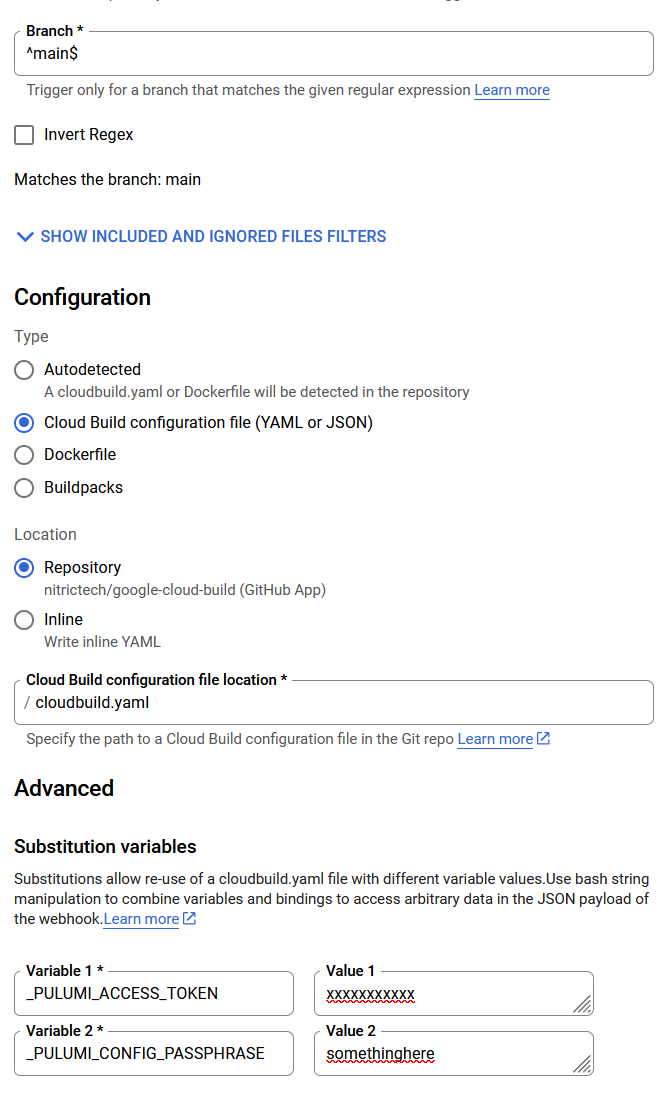Open Learn more link for branch regex

click(x=511, y=90)
